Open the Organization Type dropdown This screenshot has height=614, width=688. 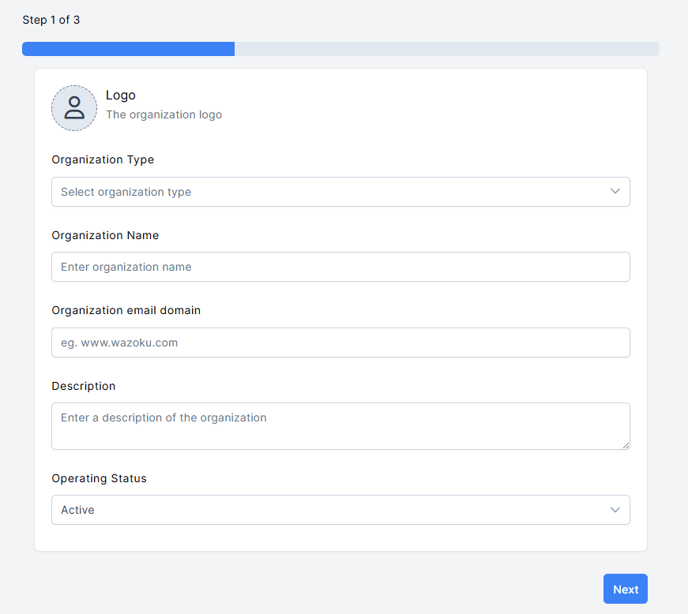point(340,192)
